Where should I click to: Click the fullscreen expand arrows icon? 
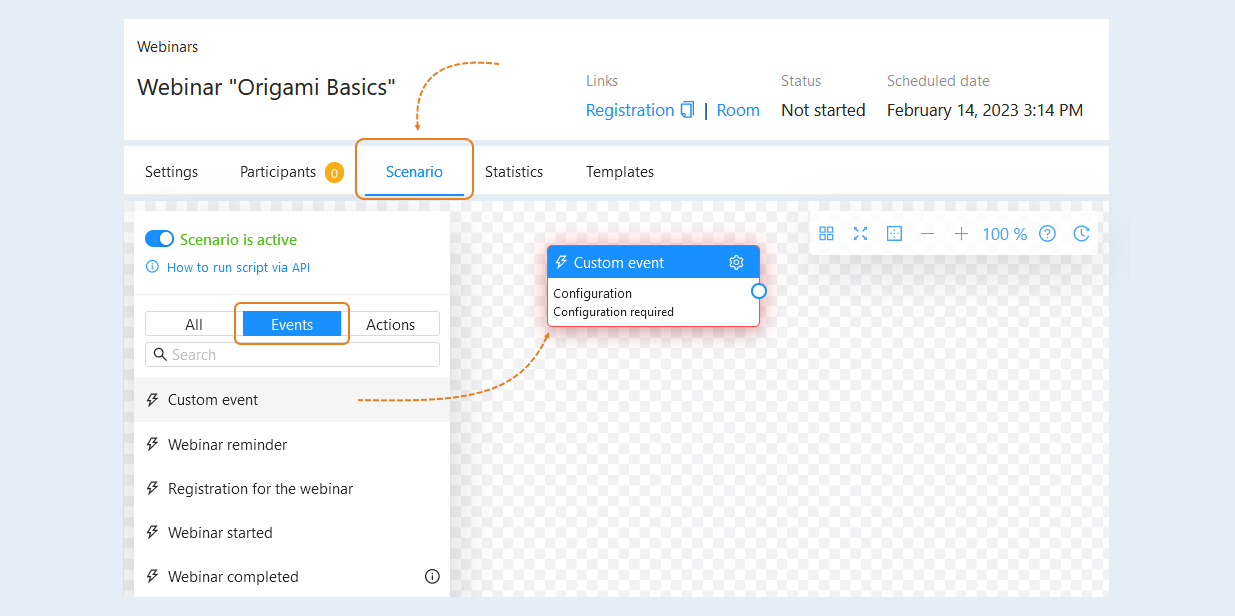860,233
